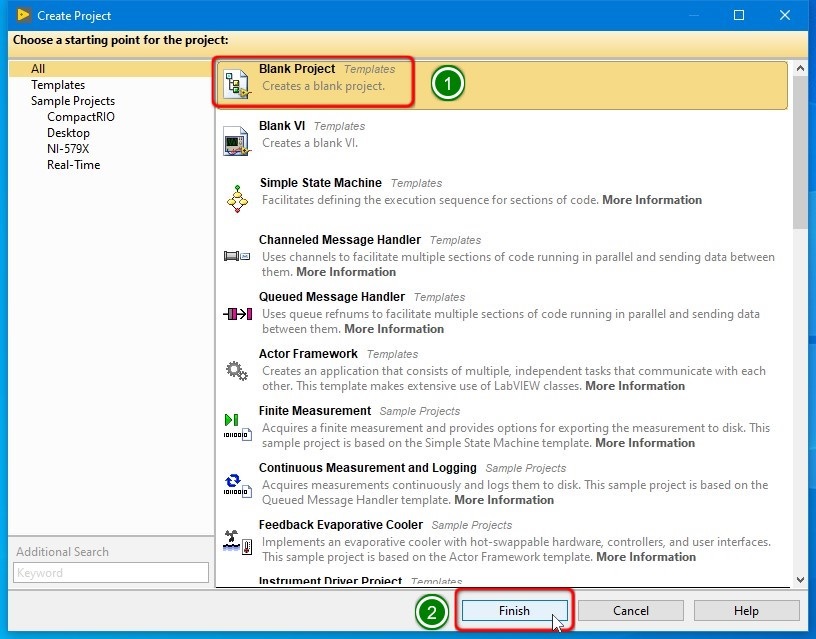Click the Finish button
The width and height of the screenshot is (816, 639).
(x=514, y=610)
